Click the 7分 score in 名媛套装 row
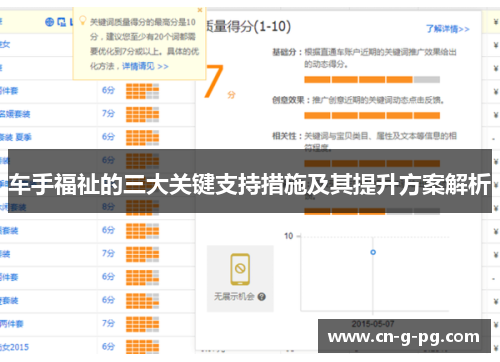 click(108, 114)
